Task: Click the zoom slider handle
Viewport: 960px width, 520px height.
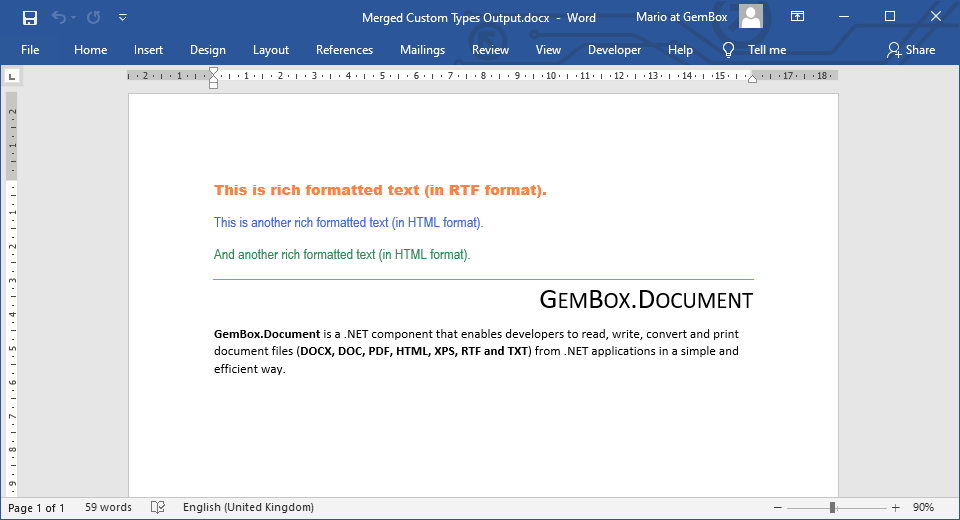Action: (832, 508)
